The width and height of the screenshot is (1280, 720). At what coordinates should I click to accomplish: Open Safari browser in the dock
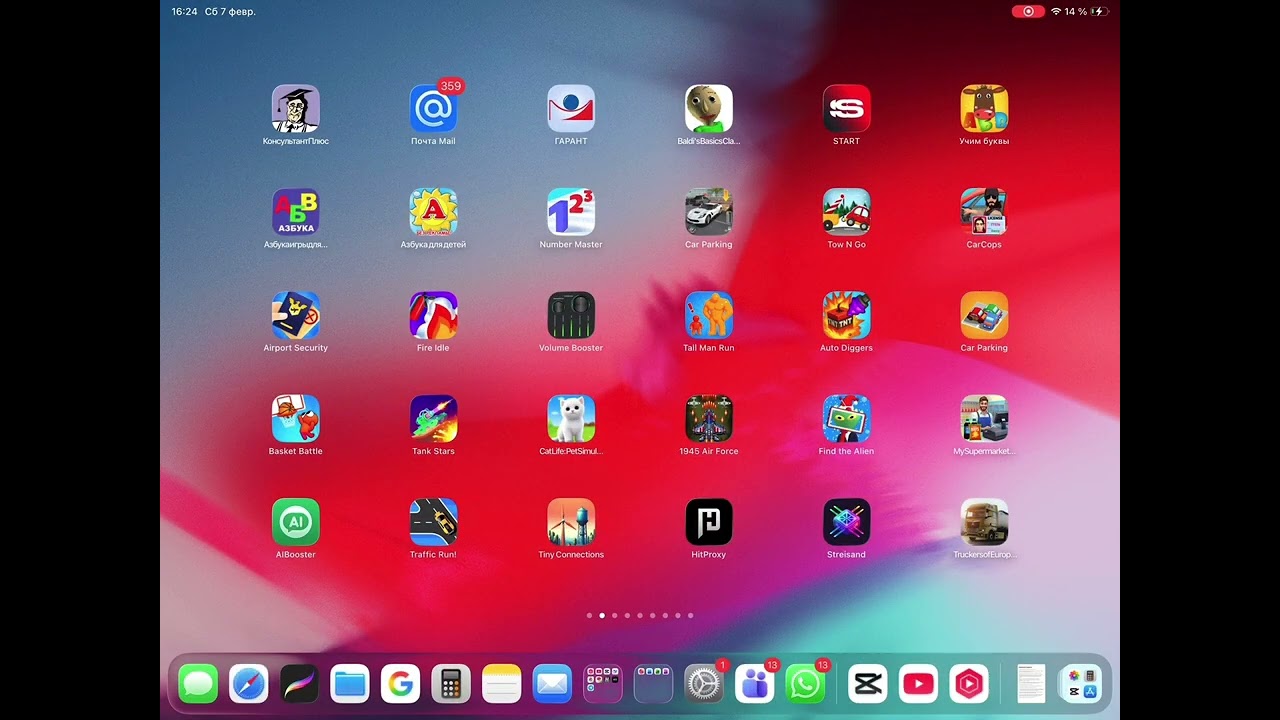coord(249,684)
